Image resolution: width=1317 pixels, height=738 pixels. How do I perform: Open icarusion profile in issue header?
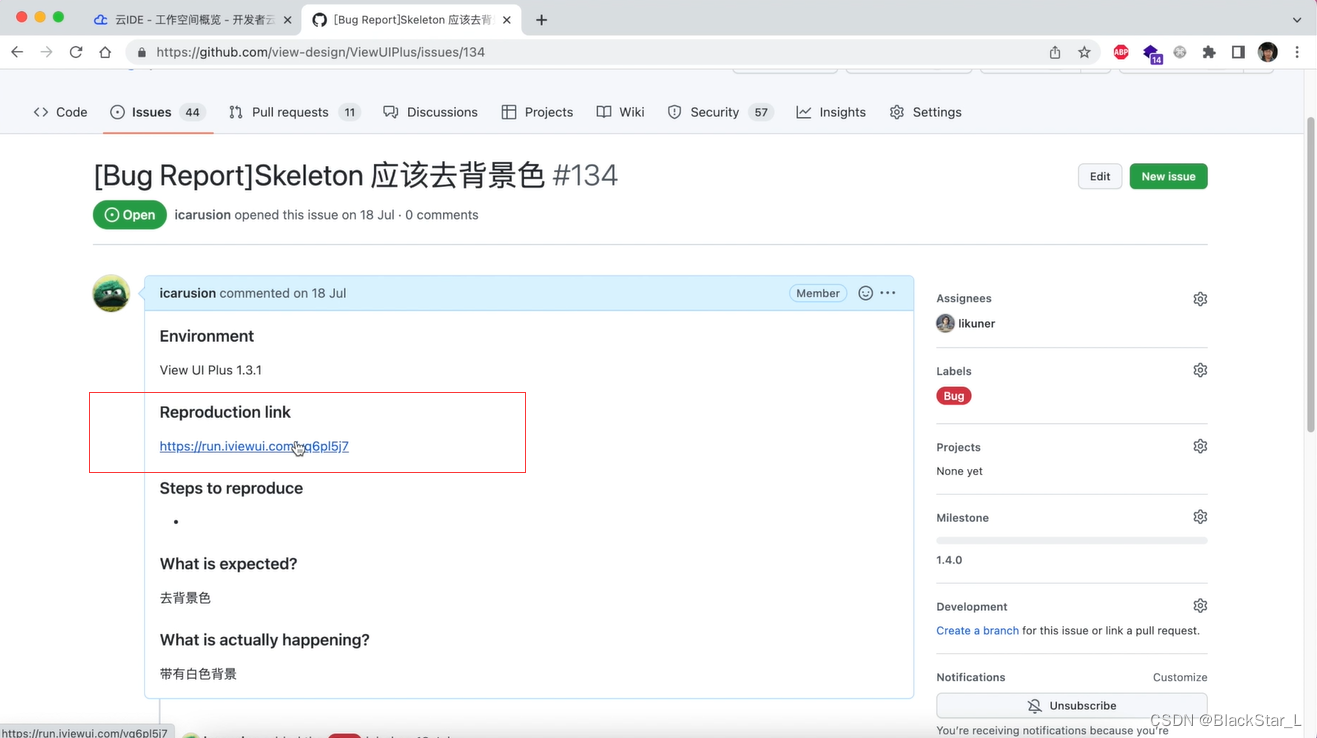click(x=202, y=215)
